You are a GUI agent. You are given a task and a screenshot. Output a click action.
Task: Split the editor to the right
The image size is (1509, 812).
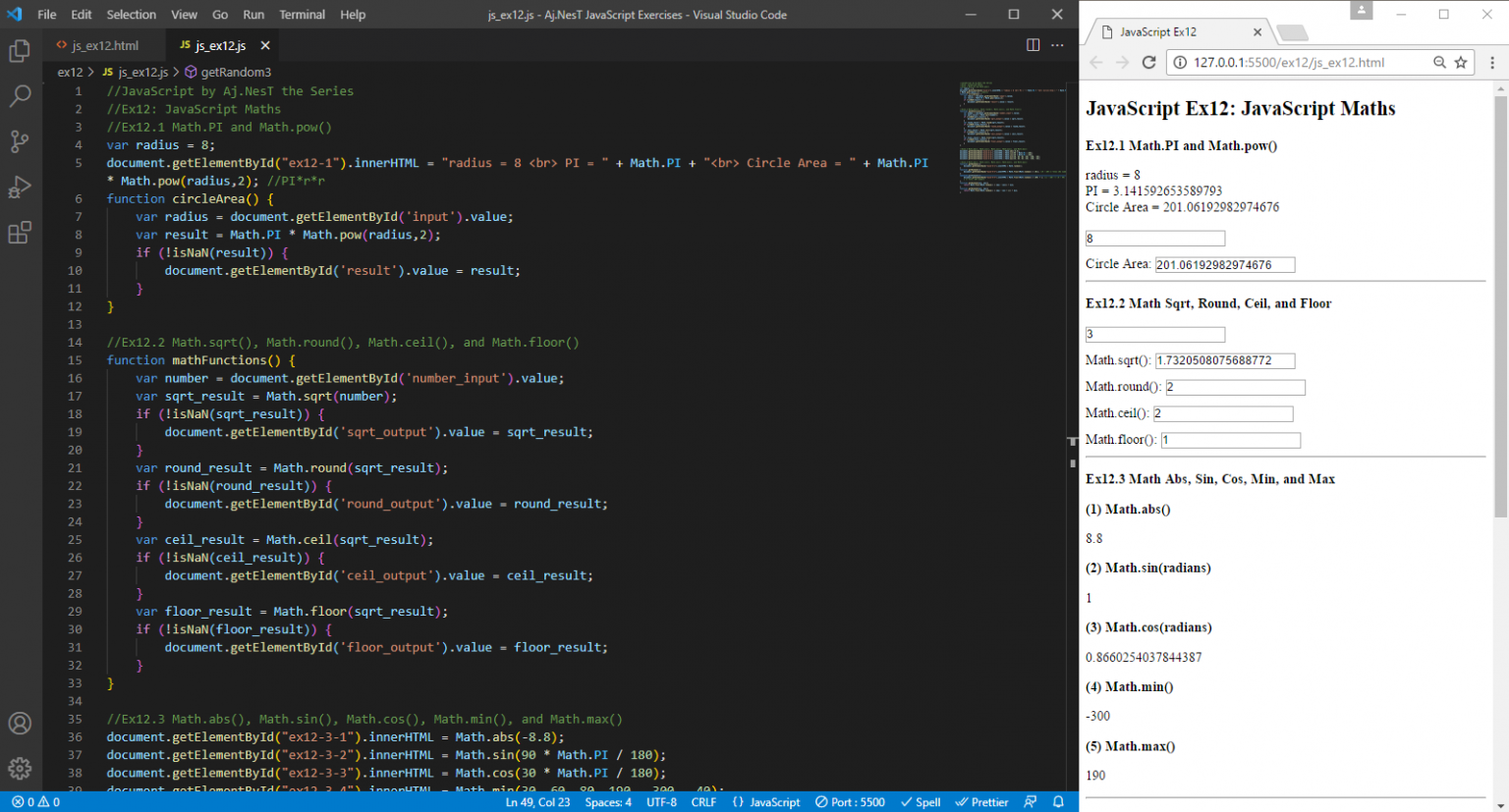[x=1033, y=45]
